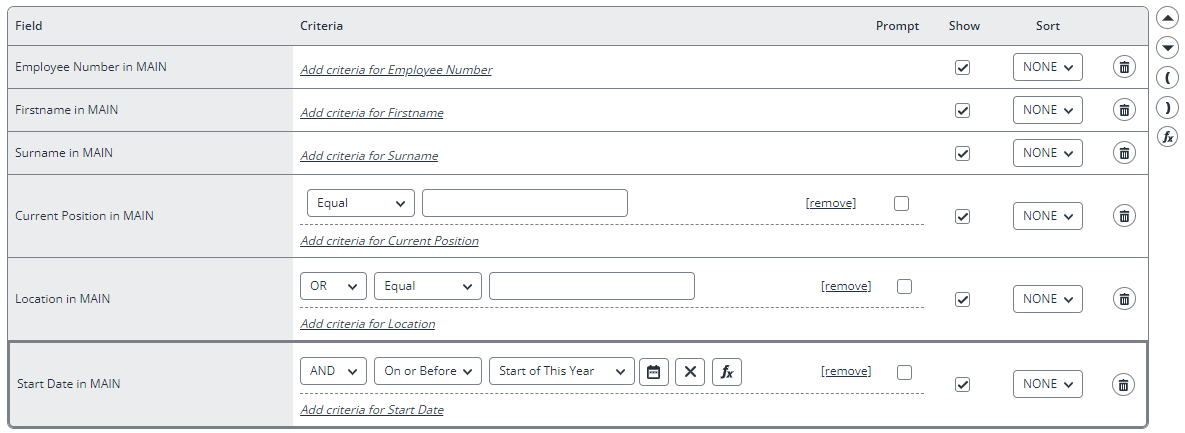
Task: Uncheck Show for Firstname field
Action: 962,110
